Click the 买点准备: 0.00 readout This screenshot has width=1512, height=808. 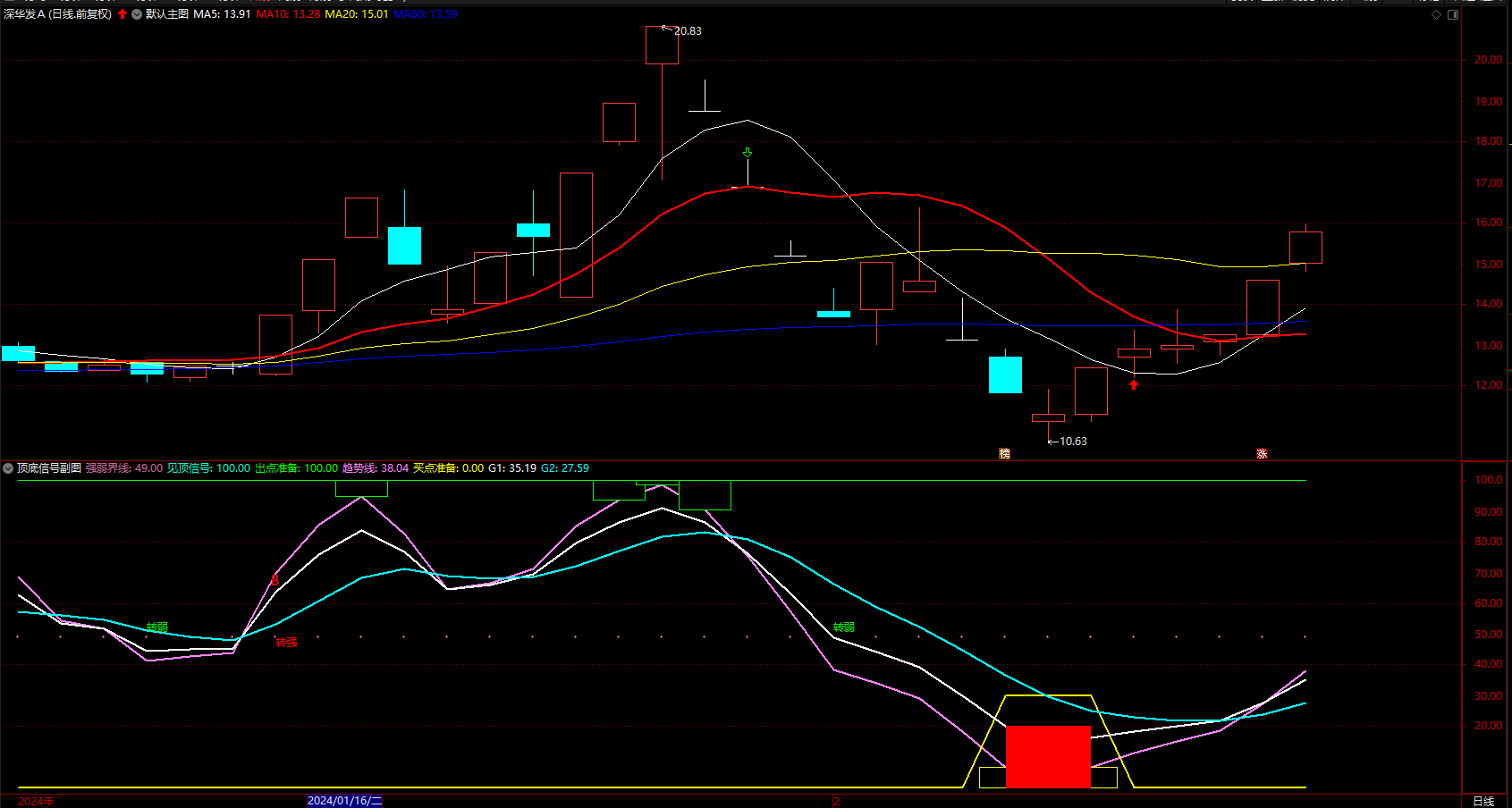pyautogui.click(x=449, y=468)
